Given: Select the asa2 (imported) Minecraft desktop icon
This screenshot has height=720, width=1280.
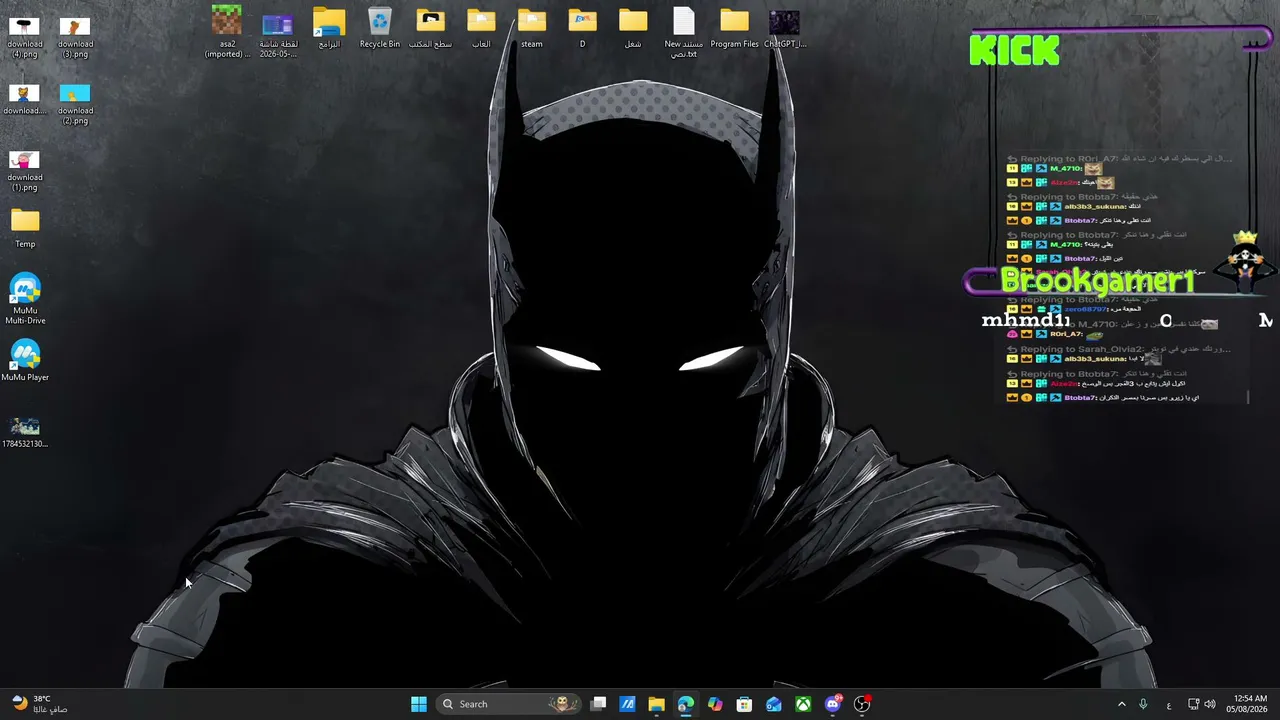Looking at the screenshot, I should point(227,32).
